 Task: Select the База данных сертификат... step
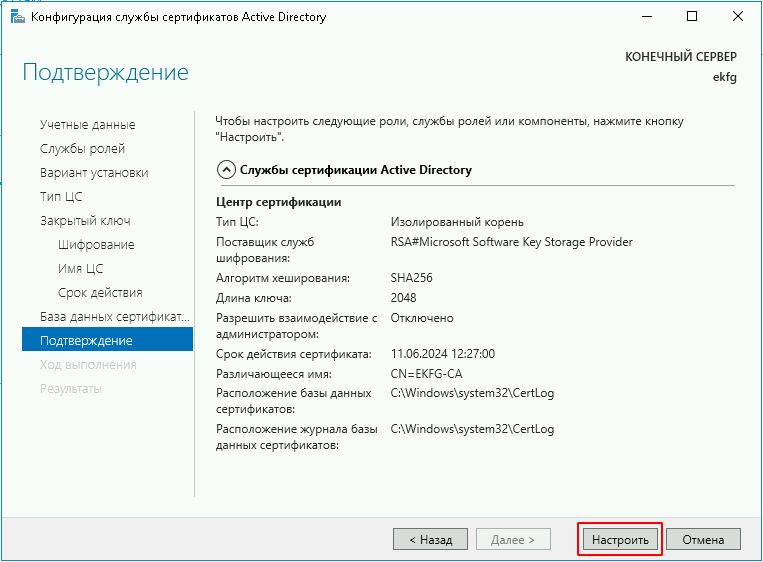114,317
